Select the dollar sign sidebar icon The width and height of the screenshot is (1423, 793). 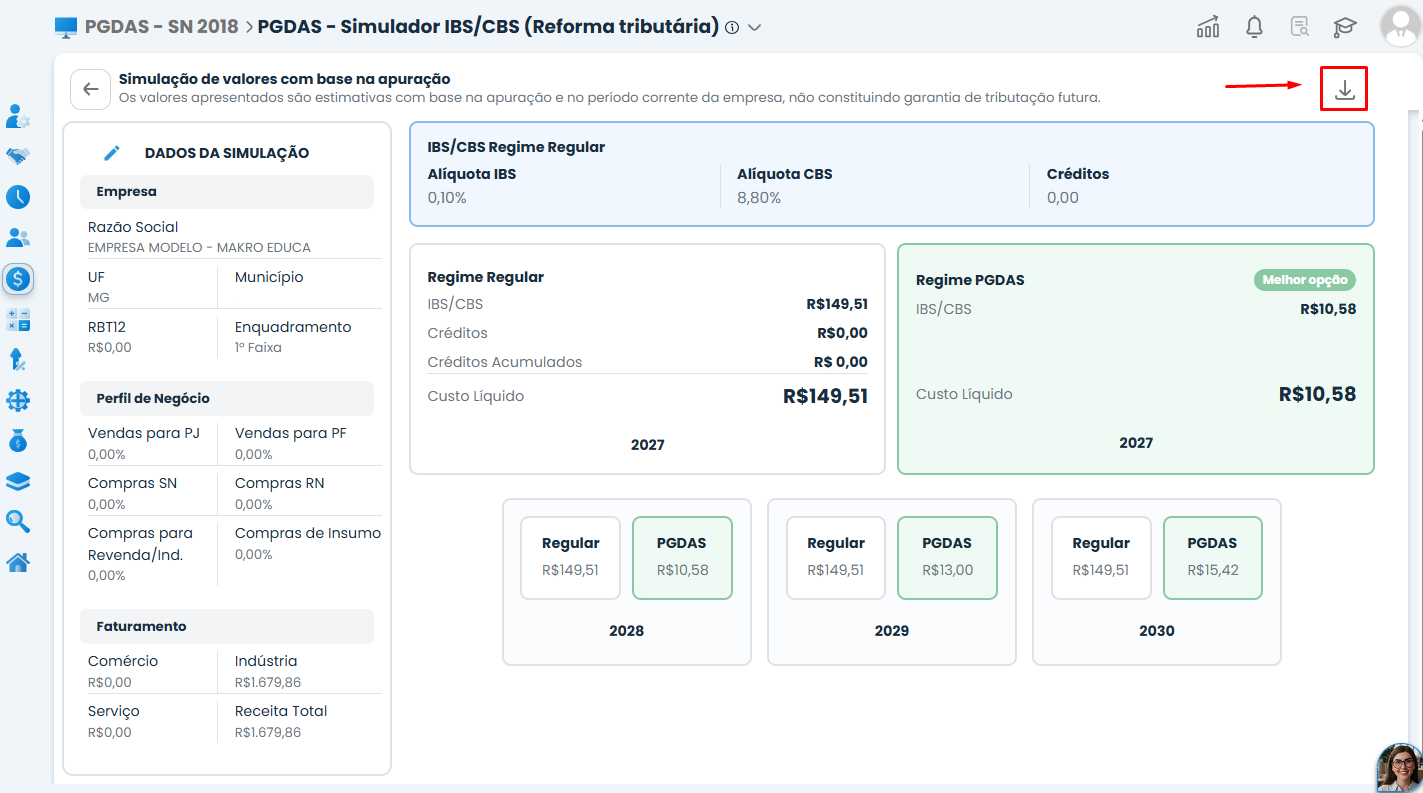coord(18,279)
